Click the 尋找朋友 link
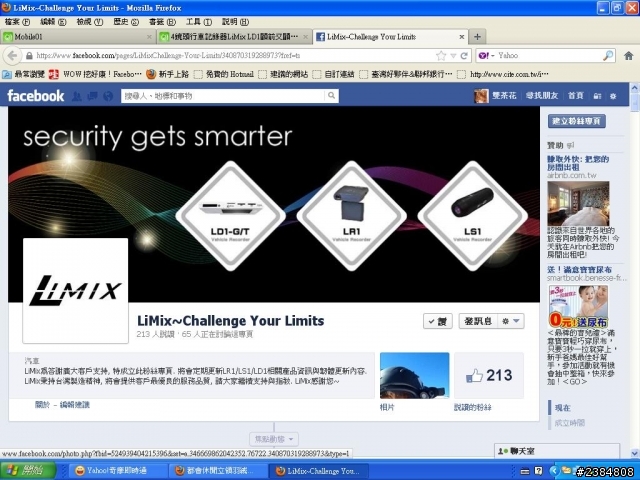640x480 pixels. pyautogui.click(x=542, y=96)
